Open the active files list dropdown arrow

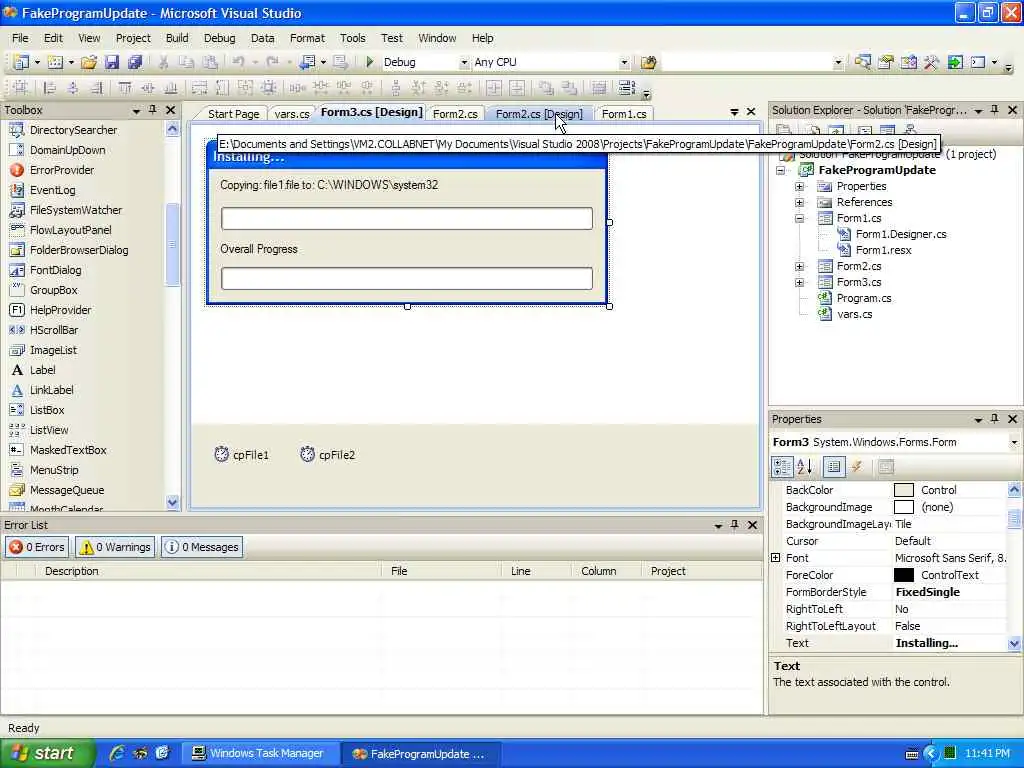[734, 112]
